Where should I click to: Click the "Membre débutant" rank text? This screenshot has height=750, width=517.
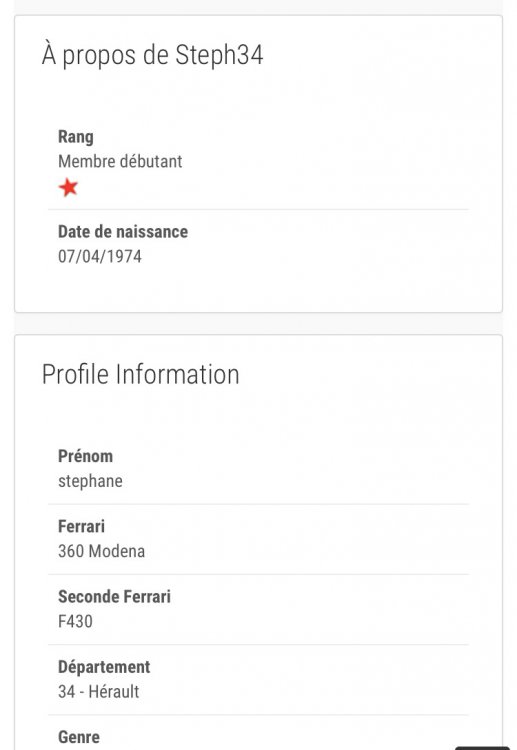tap(120, 162)
